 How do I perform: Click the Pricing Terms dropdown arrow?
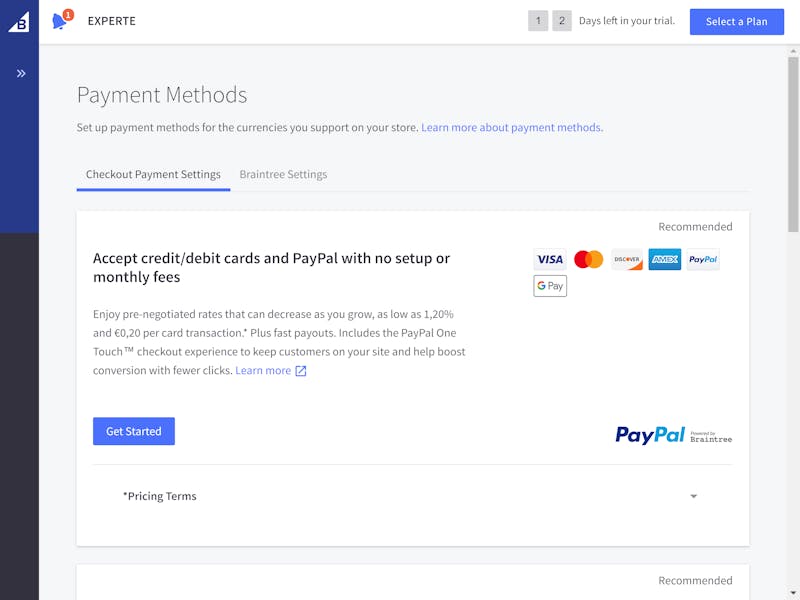click(x=693, y=496)
